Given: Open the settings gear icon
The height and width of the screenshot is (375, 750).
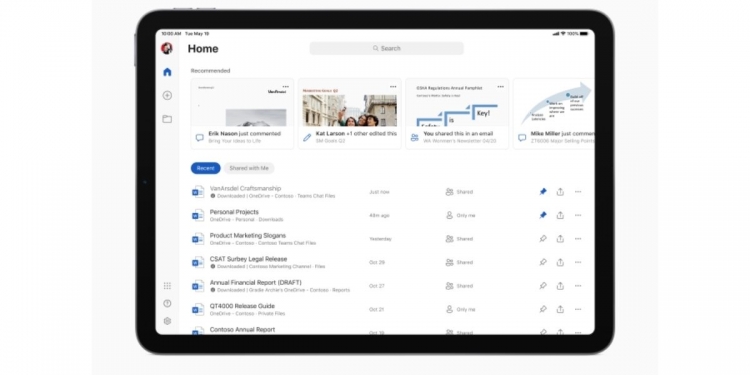Looking at the screenshot, I should point(167,321).
